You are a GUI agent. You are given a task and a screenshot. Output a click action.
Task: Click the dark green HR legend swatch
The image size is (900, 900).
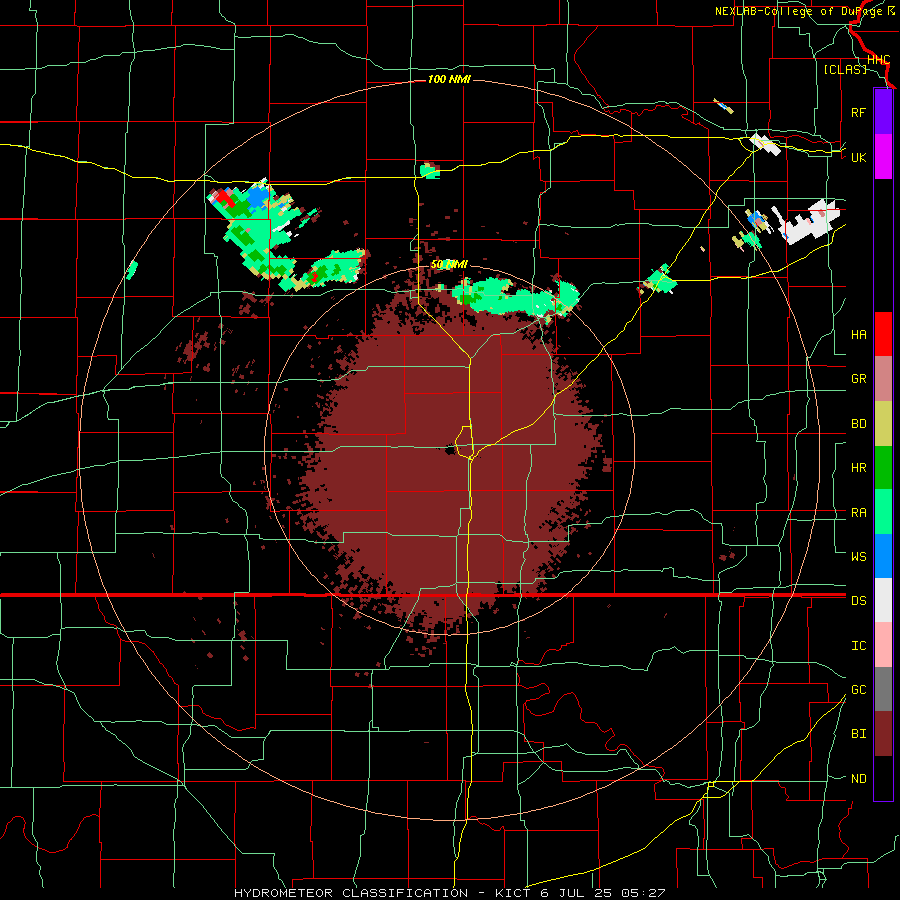click(883, 467)
